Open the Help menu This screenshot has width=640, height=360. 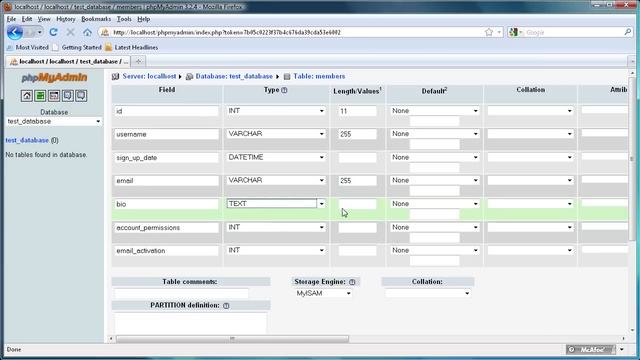pos(144,19)
